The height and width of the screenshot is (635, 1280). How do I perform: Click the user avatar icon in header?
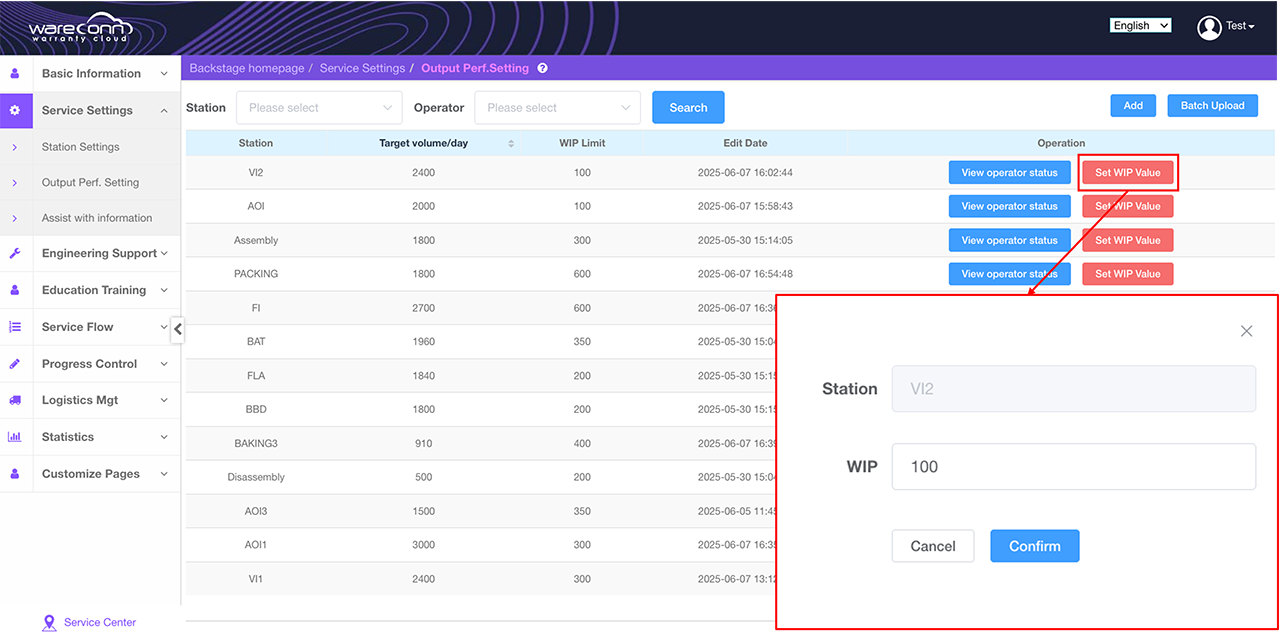click(x=1209, y=27)
